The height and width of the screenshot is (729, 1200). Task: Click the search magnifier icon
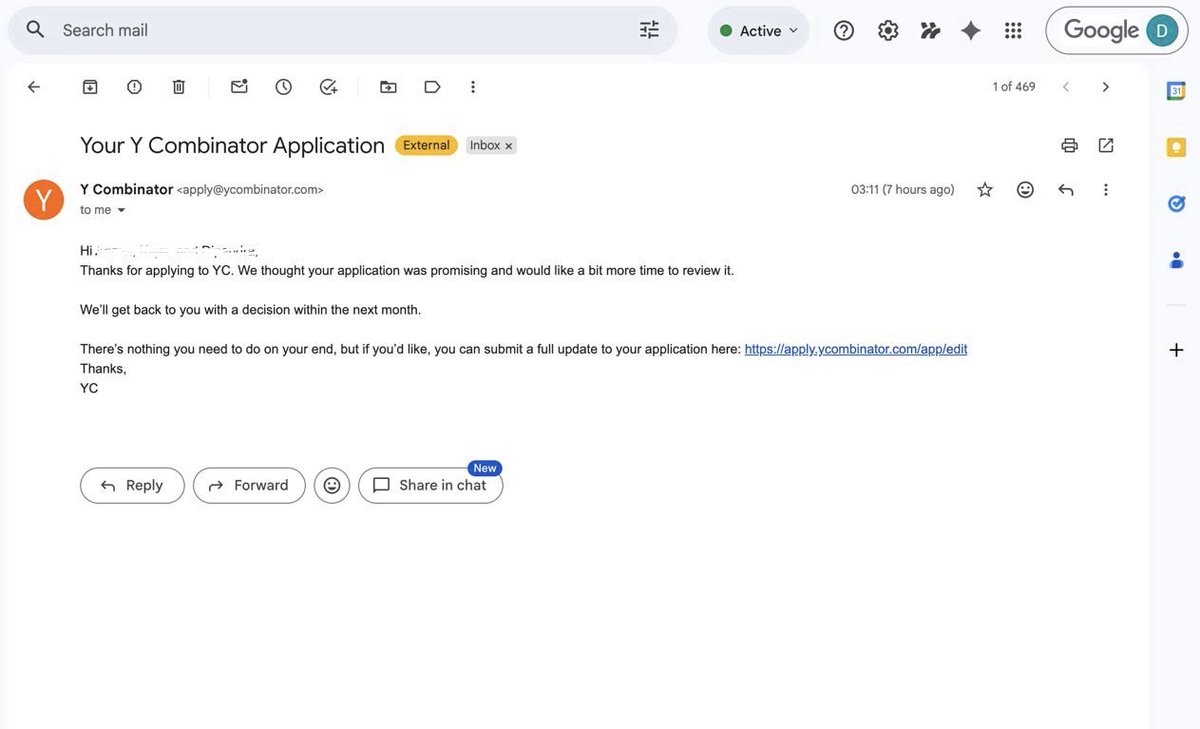pyautogui.click(x=36, y=30)
